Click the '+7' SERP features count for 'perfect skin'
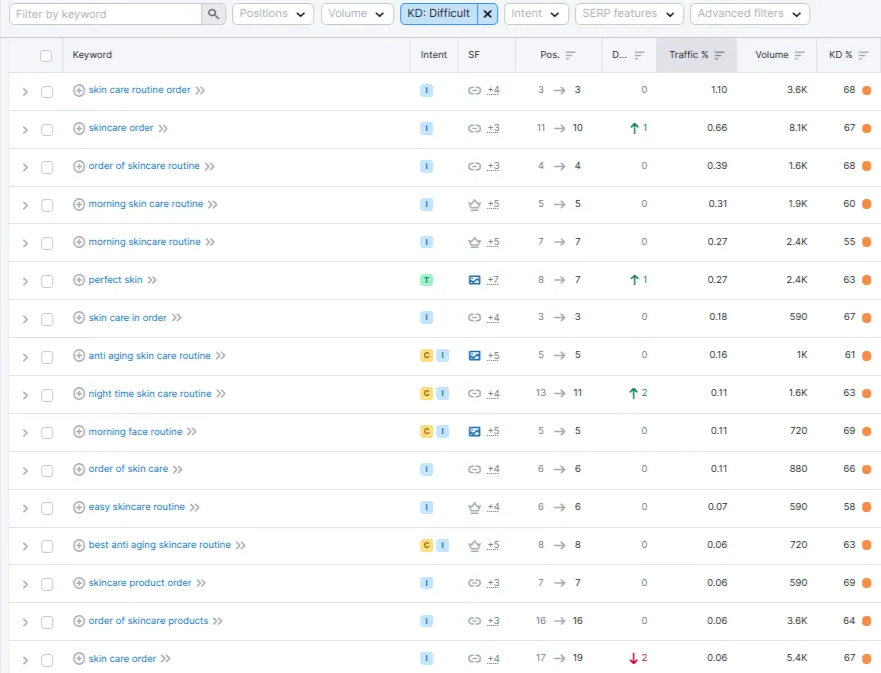Screen dimensions: 881x673 (493, 280)
